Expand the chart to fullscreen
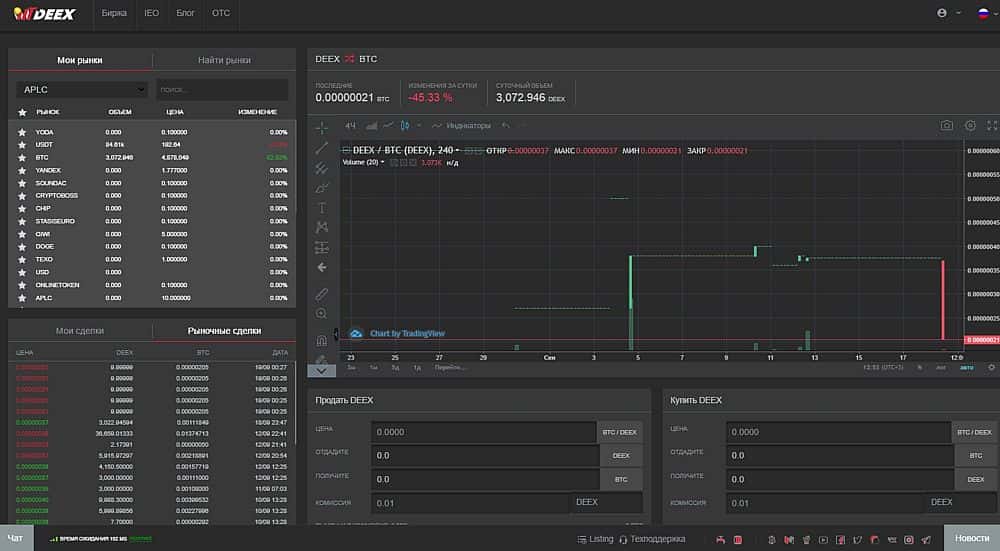 point(992,126)
